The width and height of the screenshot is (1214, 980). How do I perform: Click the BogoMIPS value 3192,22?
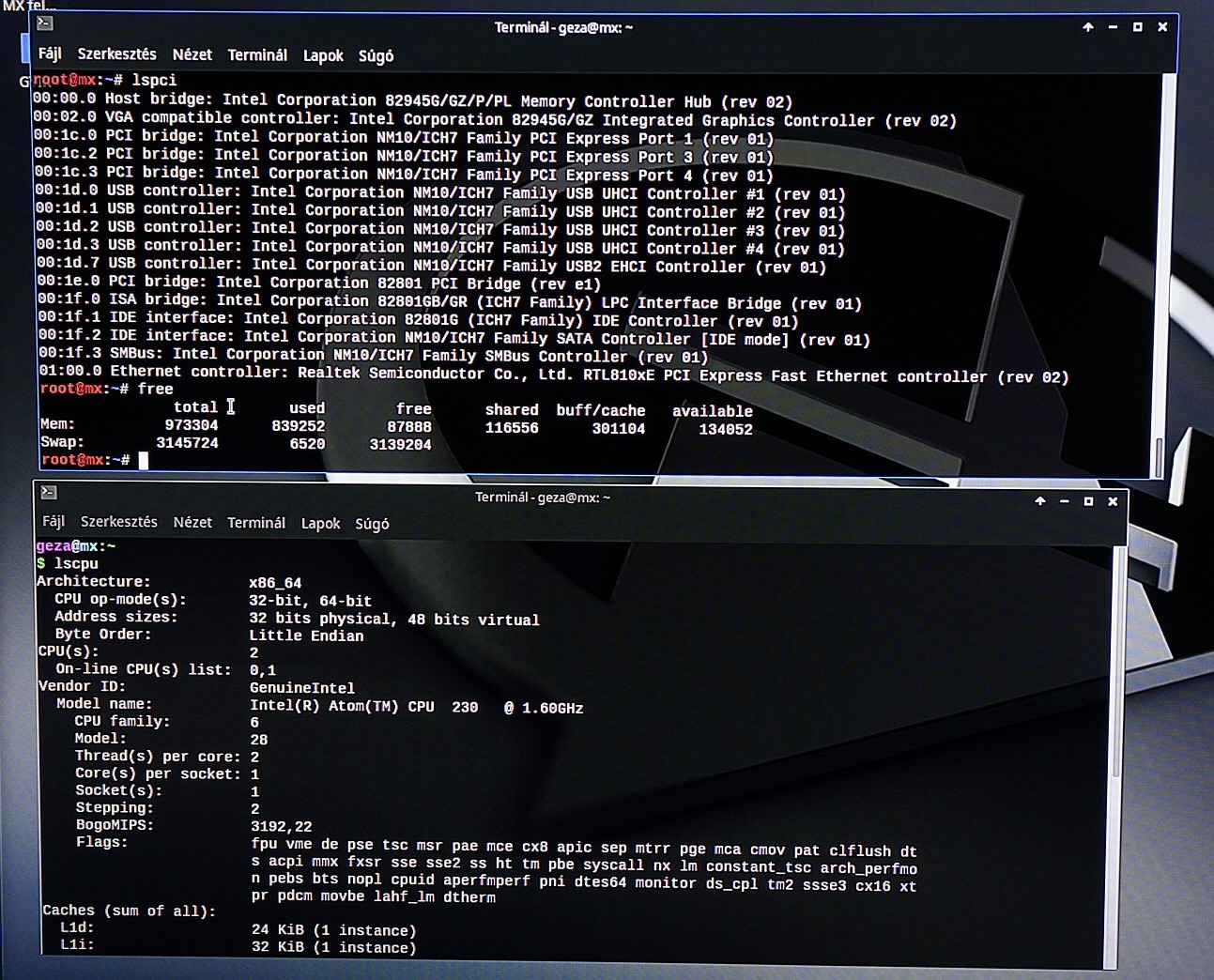[x=282, y=827]
